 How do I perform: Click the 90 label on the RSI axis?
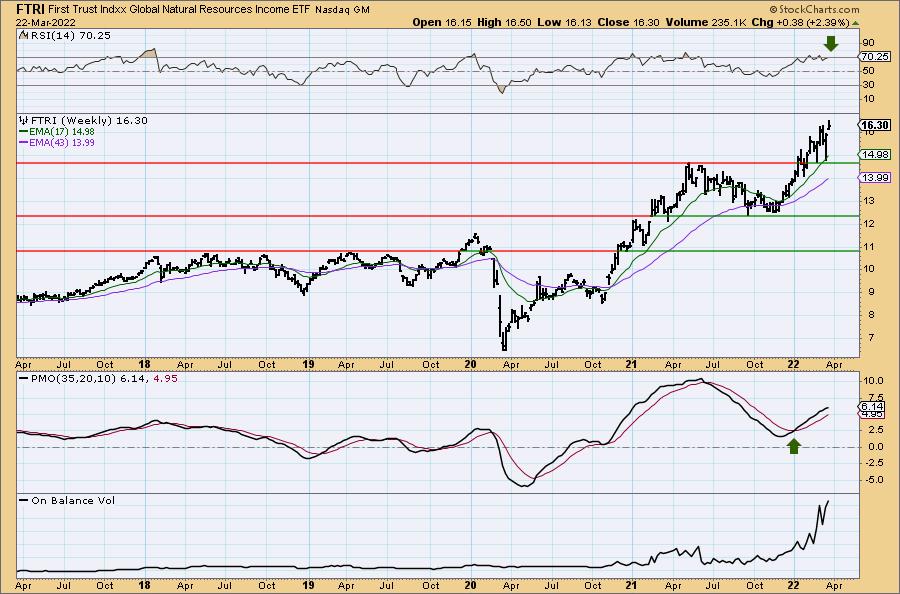868,42
